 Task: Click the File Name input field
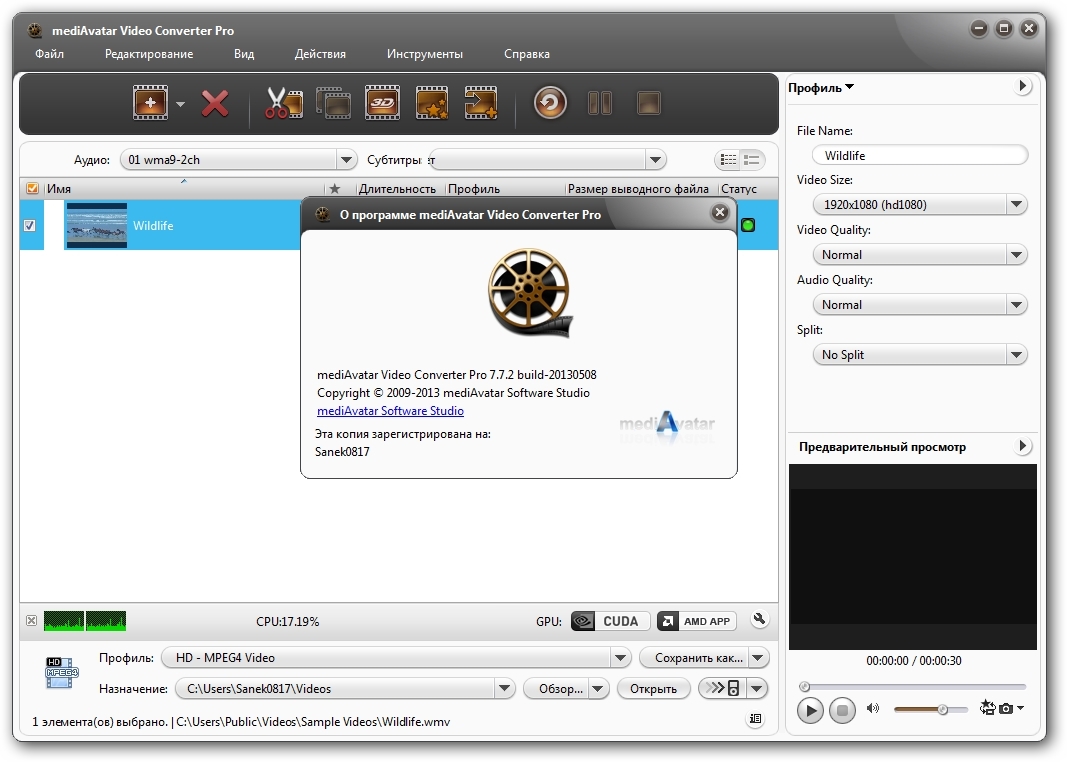[919, 156]
